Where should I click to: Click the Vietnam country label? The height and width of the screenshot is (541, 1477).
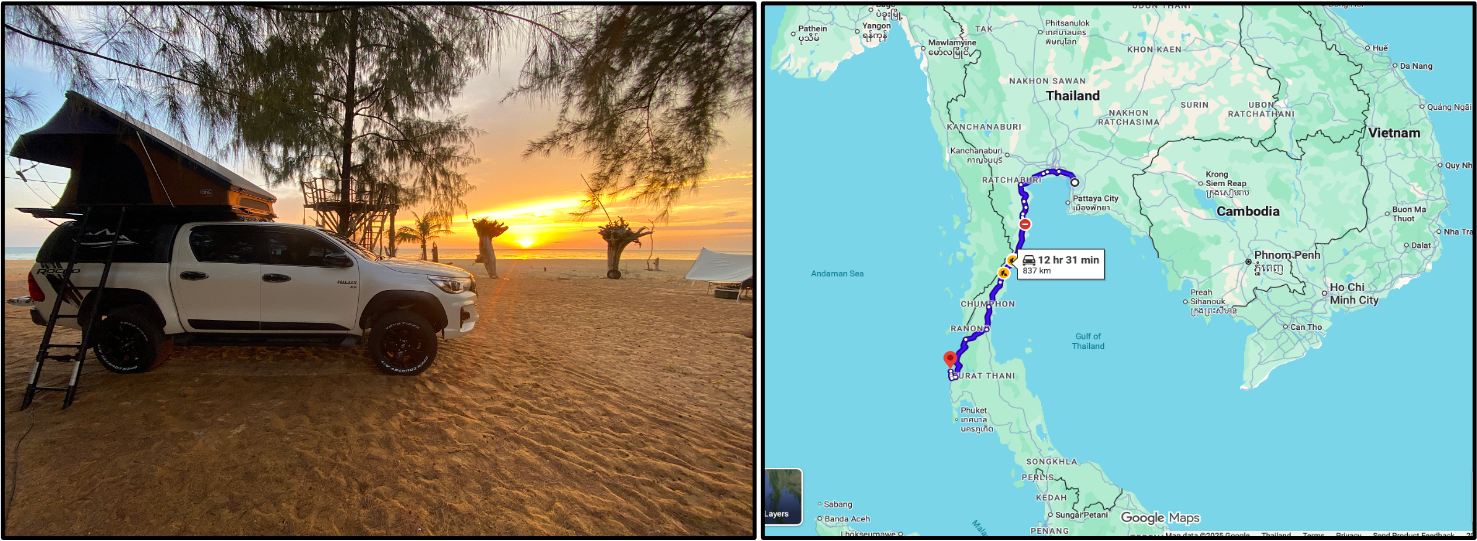tap(1394, 133)
